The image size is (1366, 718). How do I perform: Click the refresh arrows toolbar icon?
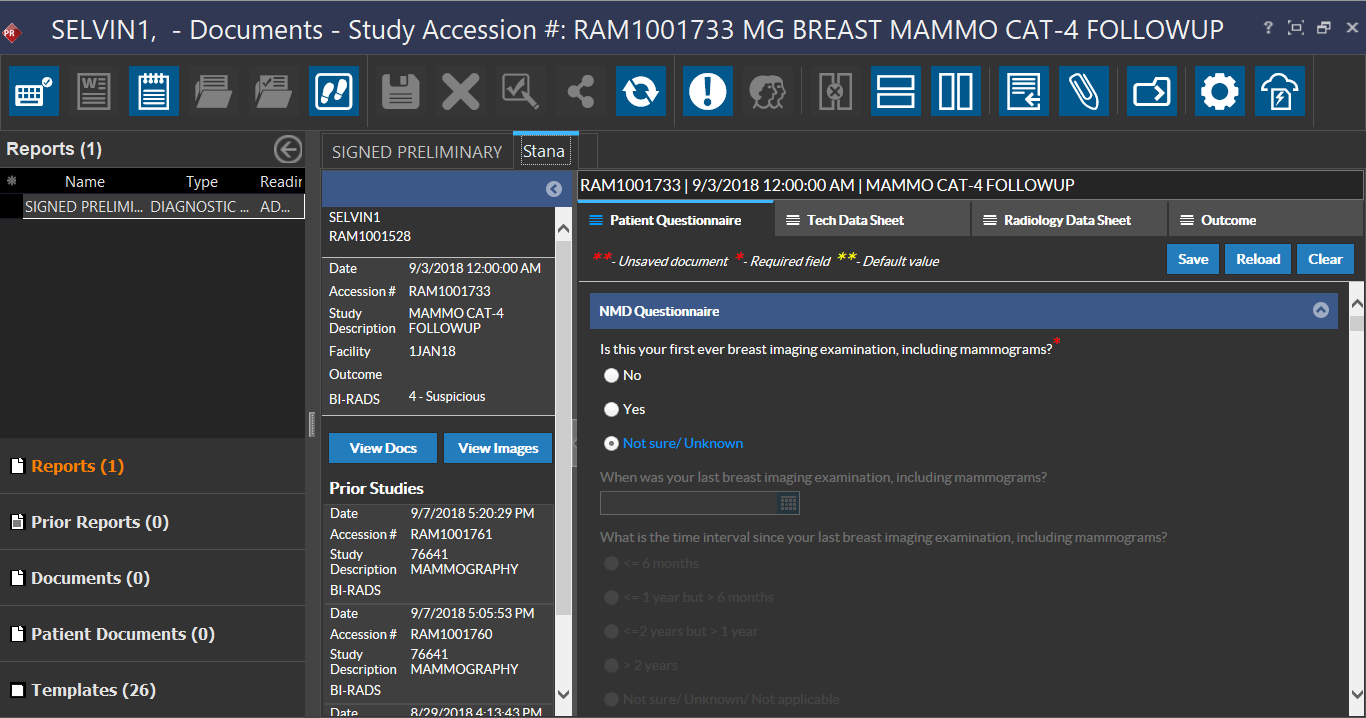tap(640, 91)
